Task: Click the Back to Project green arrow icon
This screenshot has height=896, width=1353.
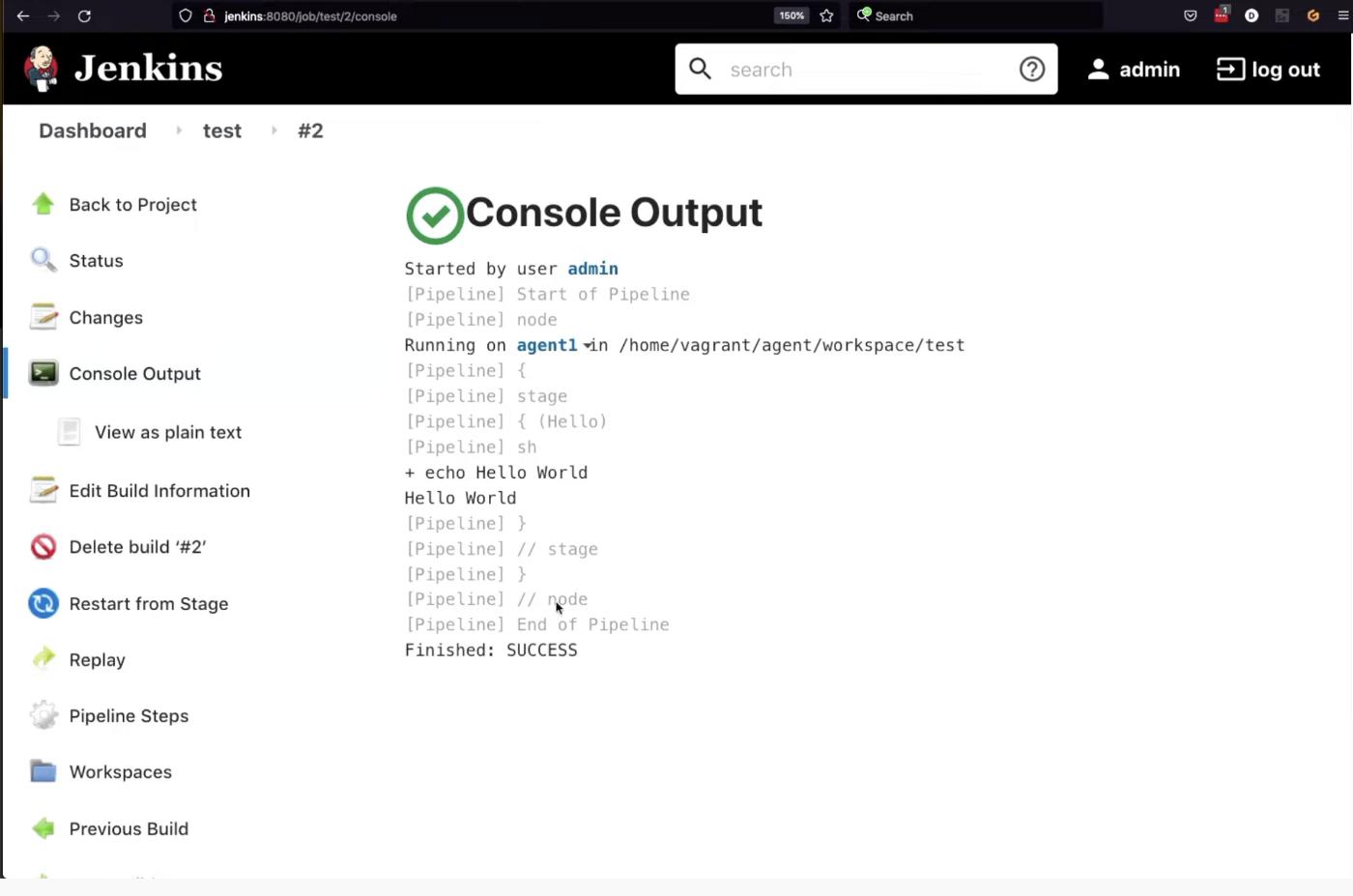Action: (43, 205)
